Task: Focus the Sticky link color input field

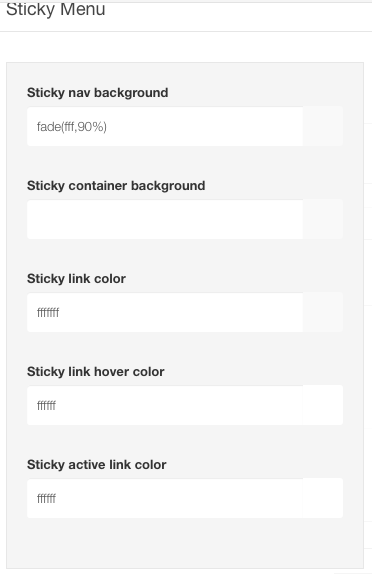Action: coord(165,312)
